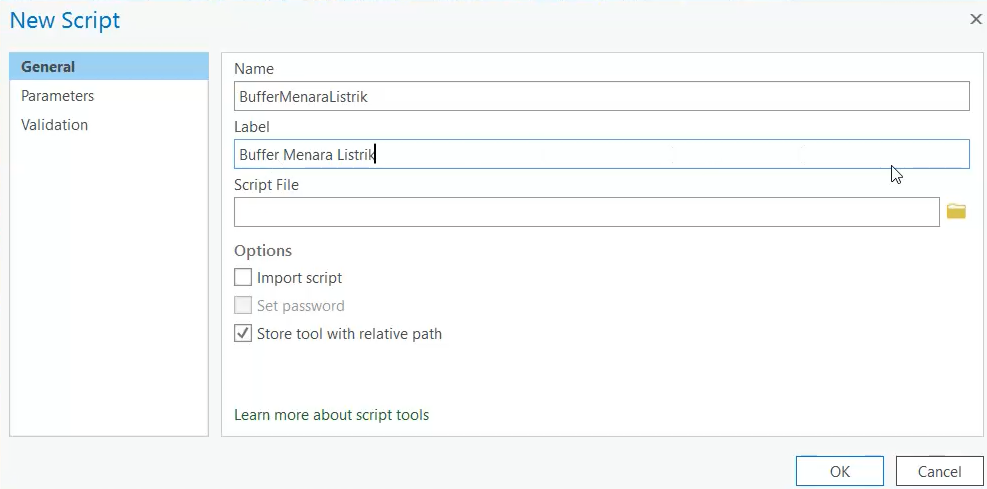Uncheck Store tool with relative path
The width and height of the screenshot is (987, 489).
pos(243,334)
